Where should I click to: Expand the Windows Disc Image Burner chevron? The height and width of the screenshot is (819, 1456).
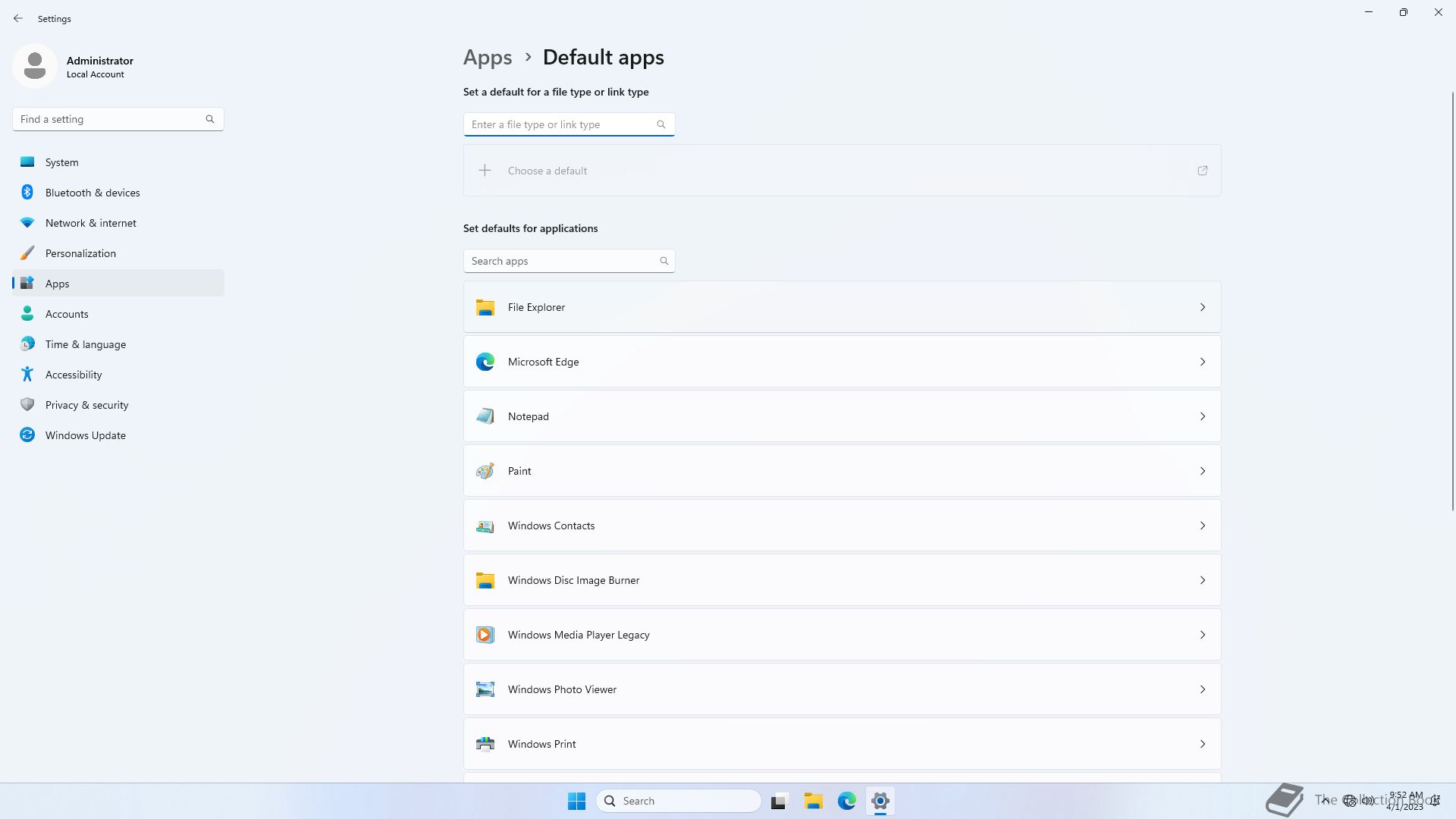click(1203, 580)
